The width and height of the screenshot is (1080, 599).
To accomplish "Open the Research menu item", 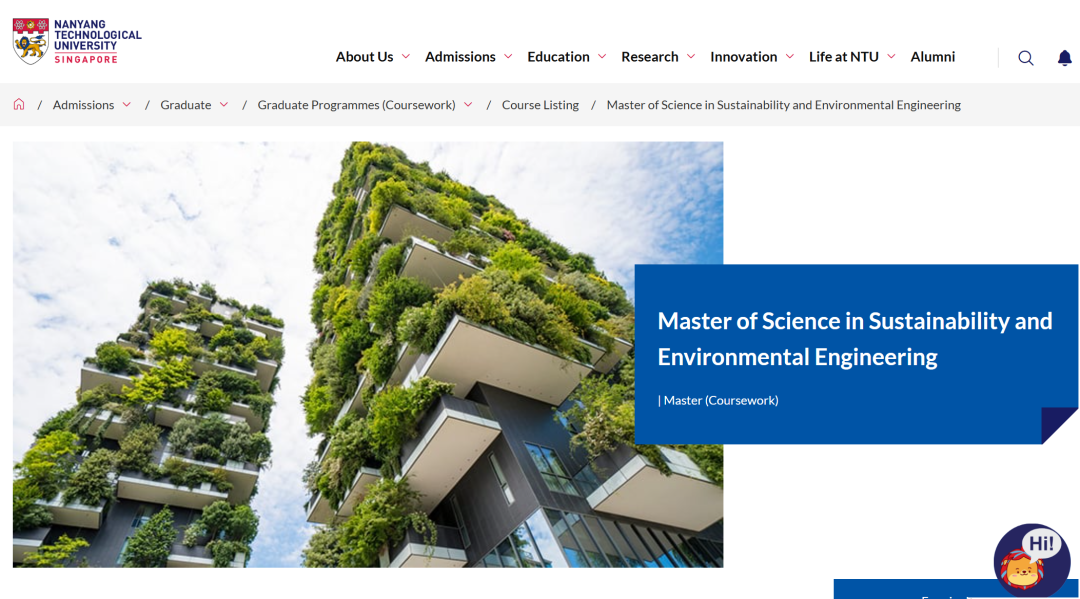I will click(649, 57).
